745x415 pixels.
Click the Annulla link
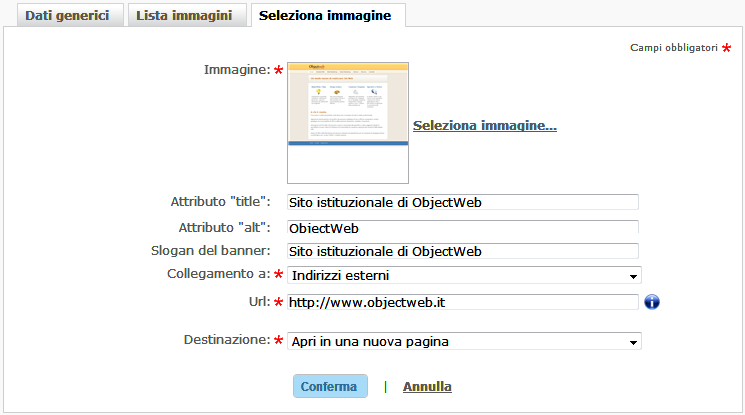pos(427,386)
